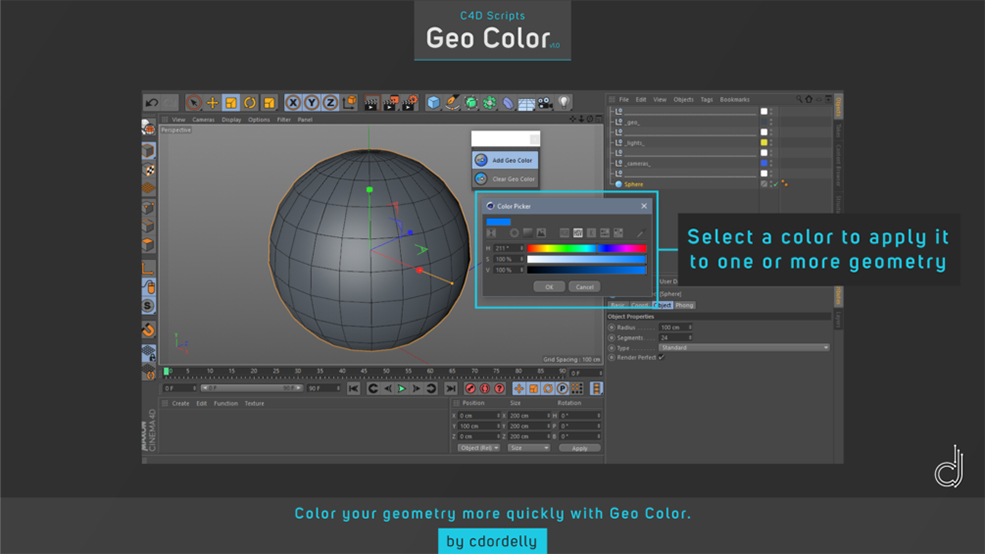Image resolution: width=985 pixels, height=554 pixels.
Task: Toggle the Render Perfect checkbox
Action: click(x=661, y=357)
